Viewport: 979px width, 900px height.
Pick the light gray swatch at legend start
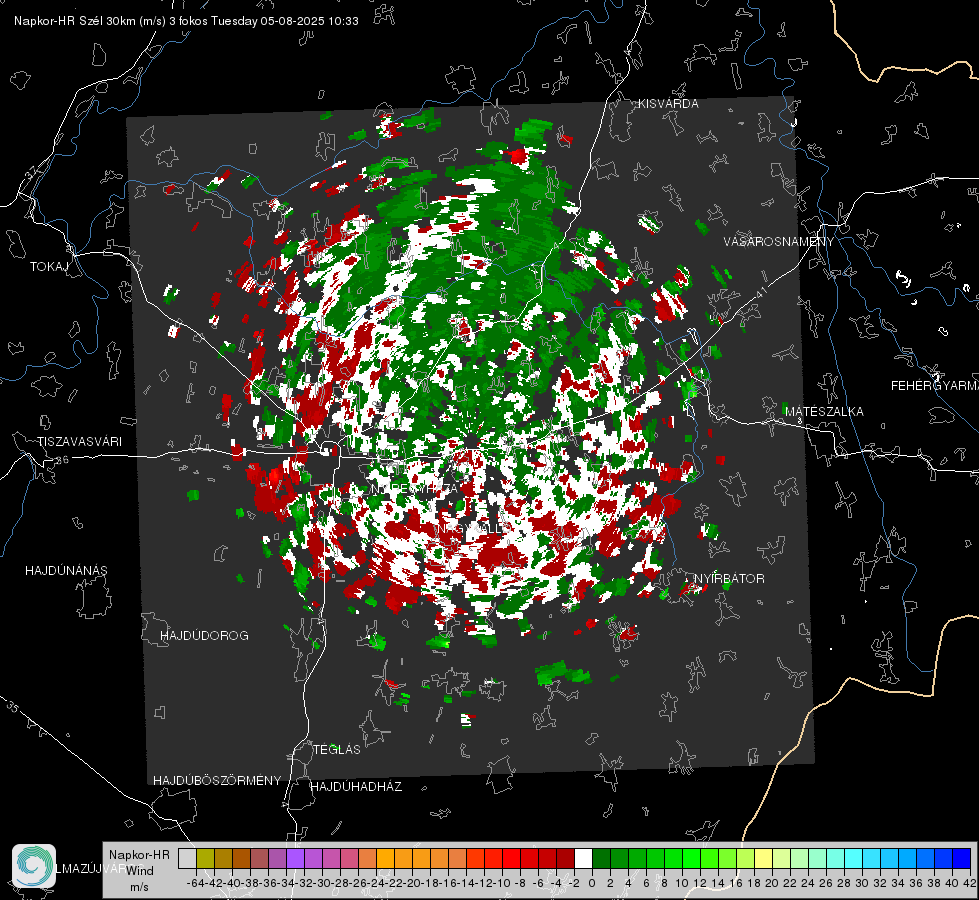(187, 858)
